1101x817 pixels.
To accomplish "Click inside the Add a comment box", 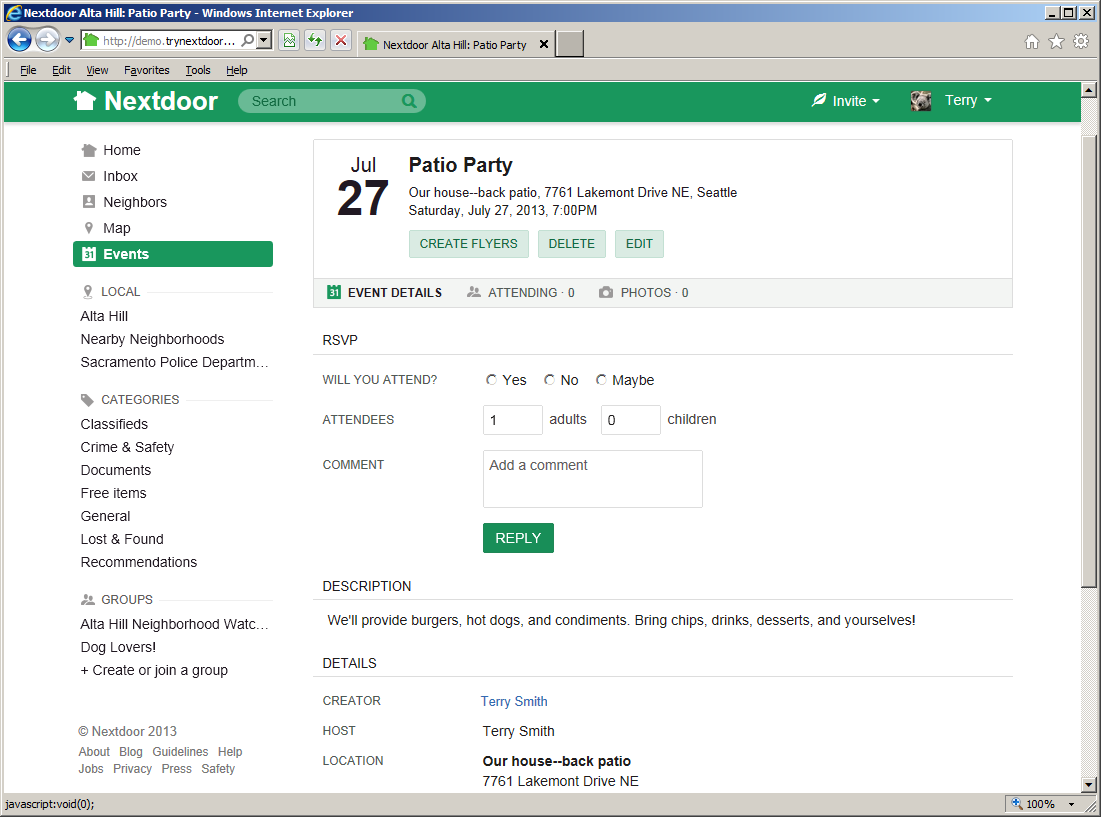I will coord(592,478).
